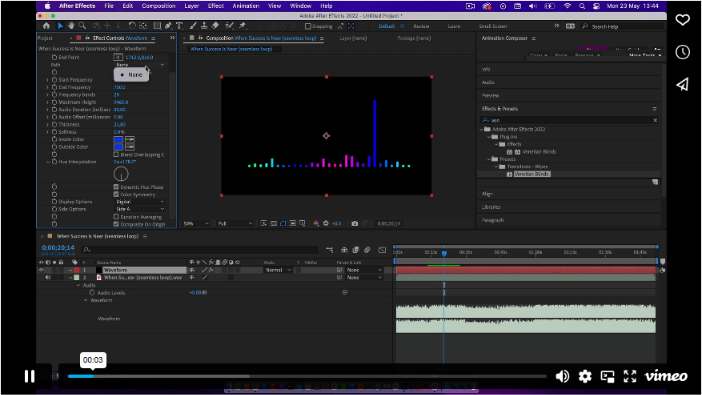The height and width of the screenshot is (395, 702).
Task: Switch to the Small Screen workspace
Action: coord(493,26)
